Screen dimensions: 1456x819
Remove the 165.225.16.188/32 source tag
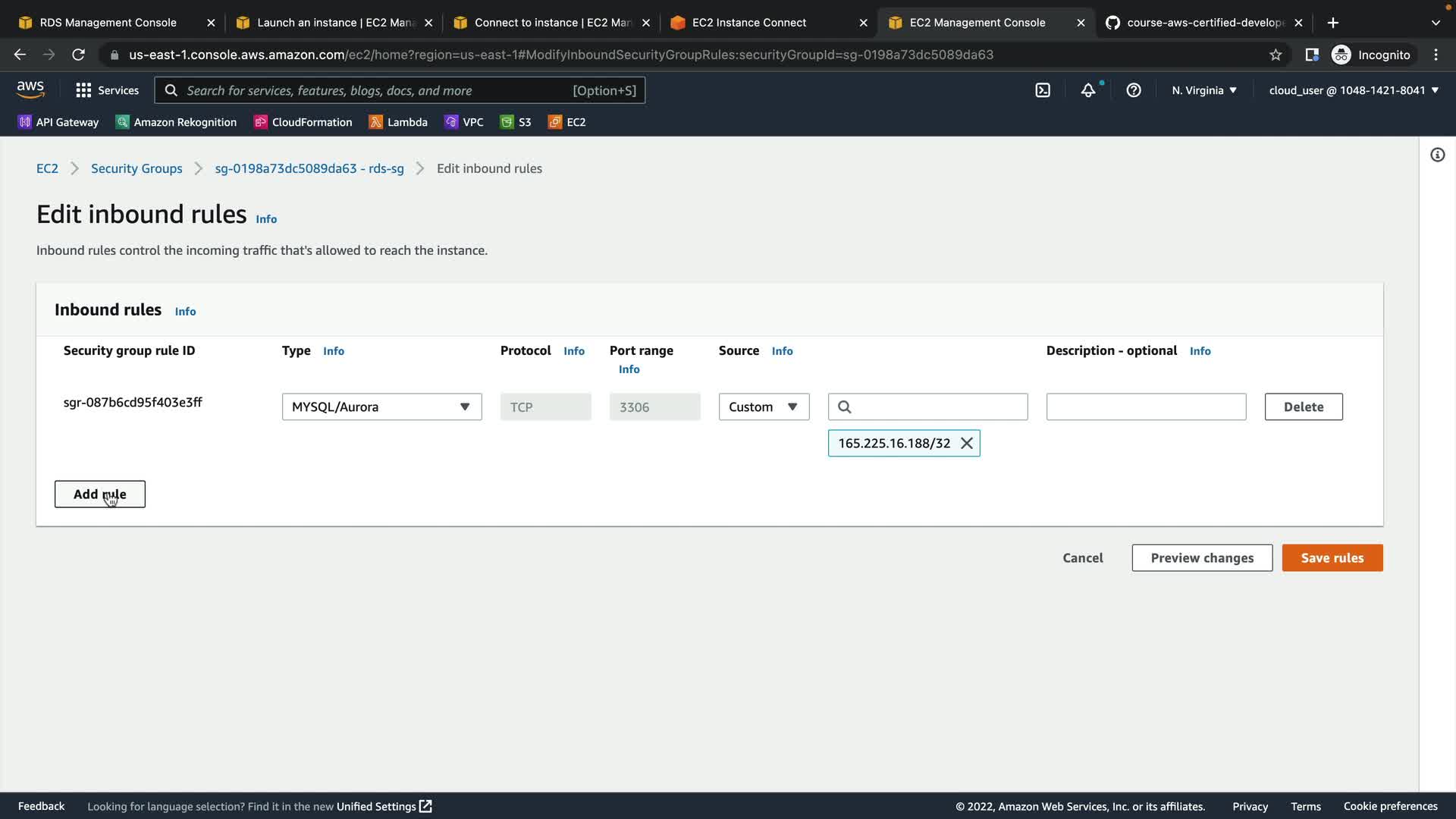coord(967,444)
